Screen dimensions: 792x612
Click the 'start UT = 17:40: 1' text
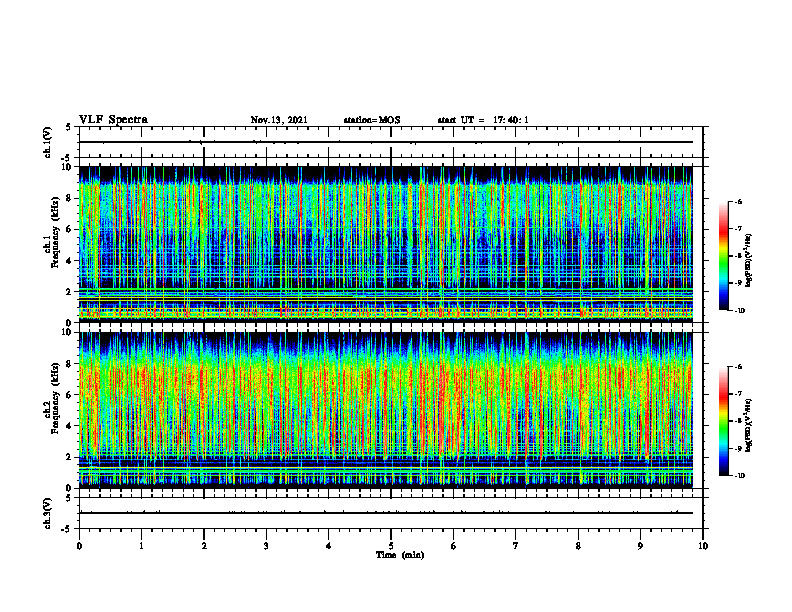pos(483,120)
